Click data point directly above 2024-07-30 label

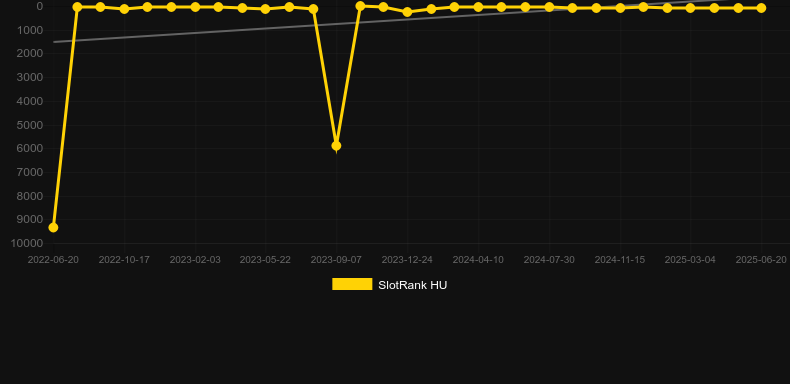coord(549,7)
